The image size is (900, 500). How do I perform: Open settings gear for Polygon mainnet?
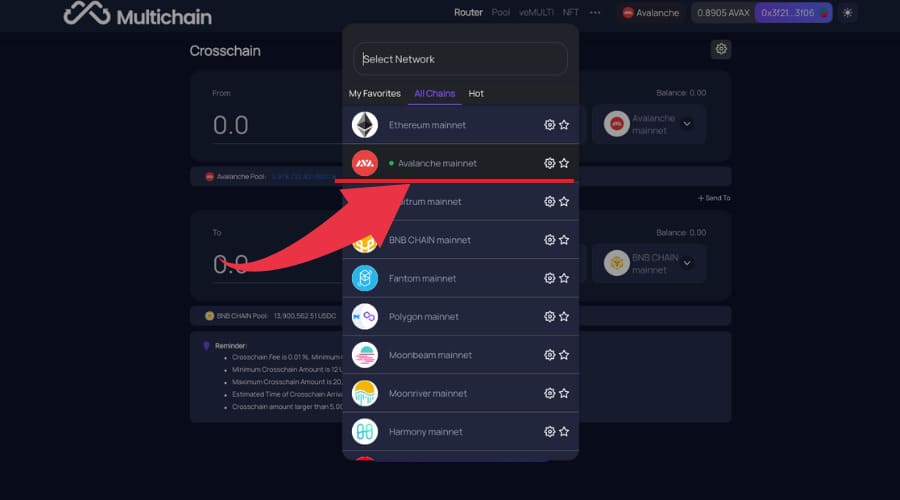click(x=549, y=316)
